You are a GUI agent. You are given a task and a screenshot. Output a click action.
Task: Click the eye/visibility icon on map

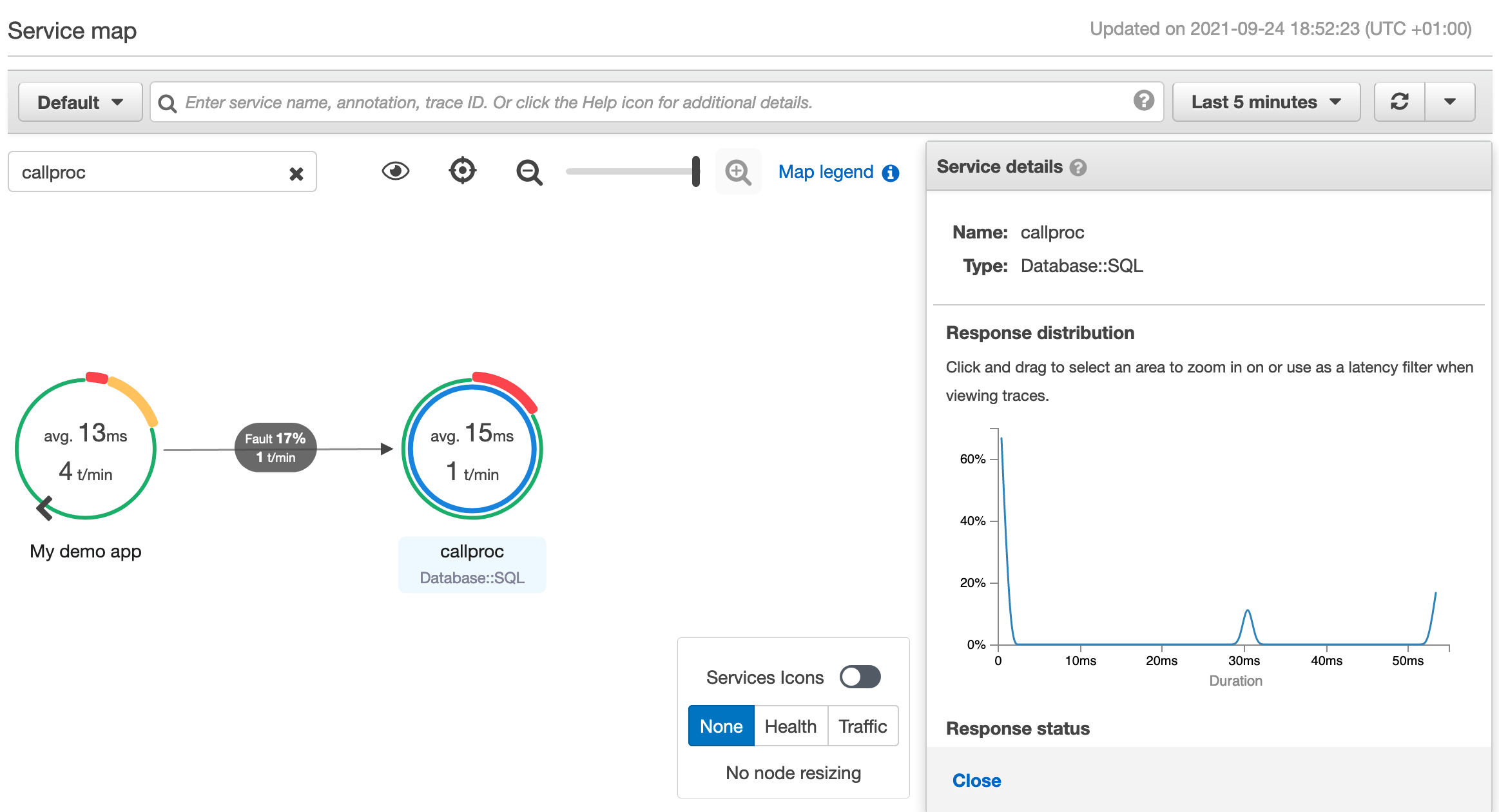(x=395, y=171)
